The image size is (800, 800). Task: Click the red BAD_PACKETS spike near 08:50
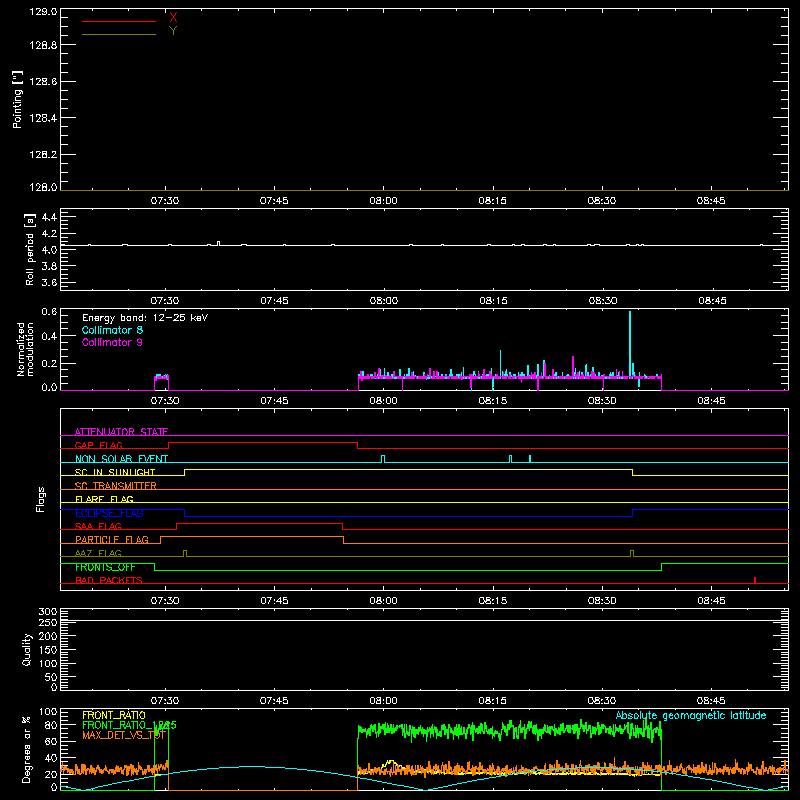click(755, 580)
